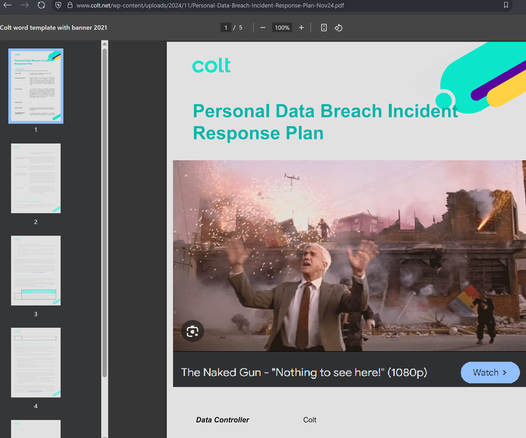Image resolution: width=526 pixels, height=438 pixels.
Task: Click the padlock site security icon
Action: (70, 5)
